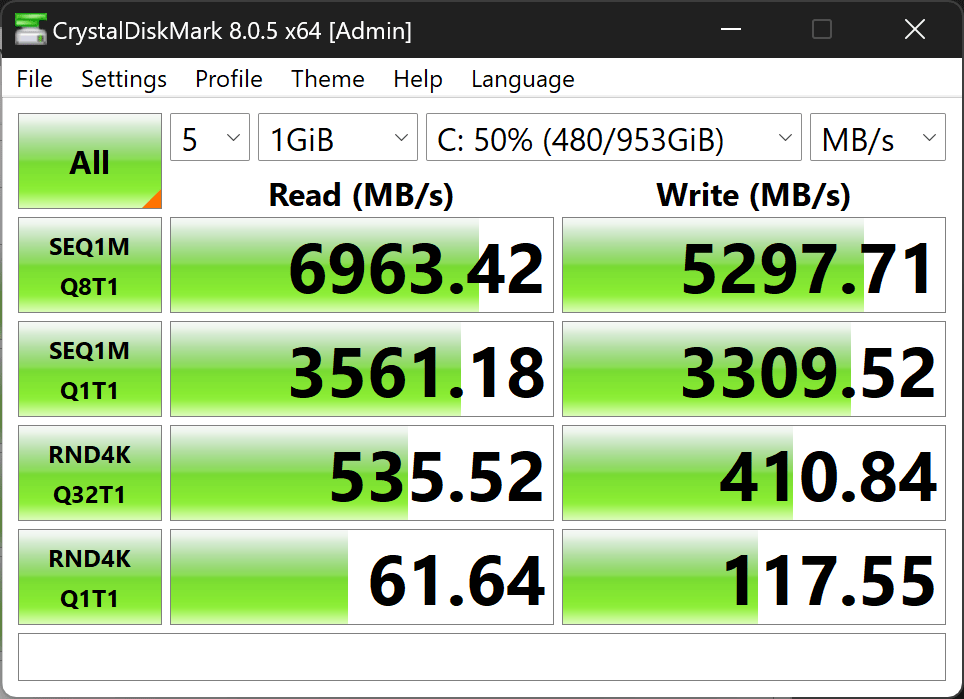964x699 pixels.
Task: Start all benchmarks with the All button
Action: [x=90, y=161]
